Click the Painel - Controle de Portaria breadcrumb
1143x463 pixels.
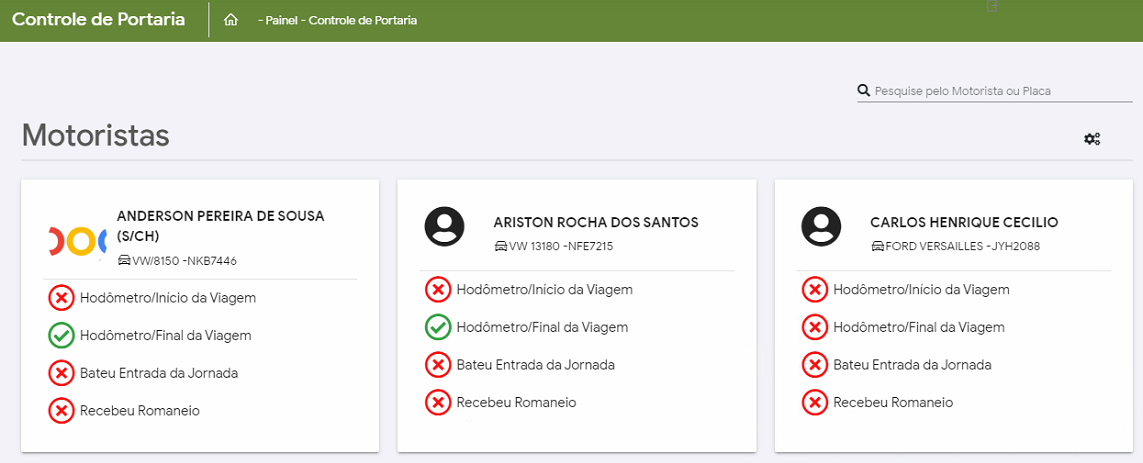(x=337, y=20)
